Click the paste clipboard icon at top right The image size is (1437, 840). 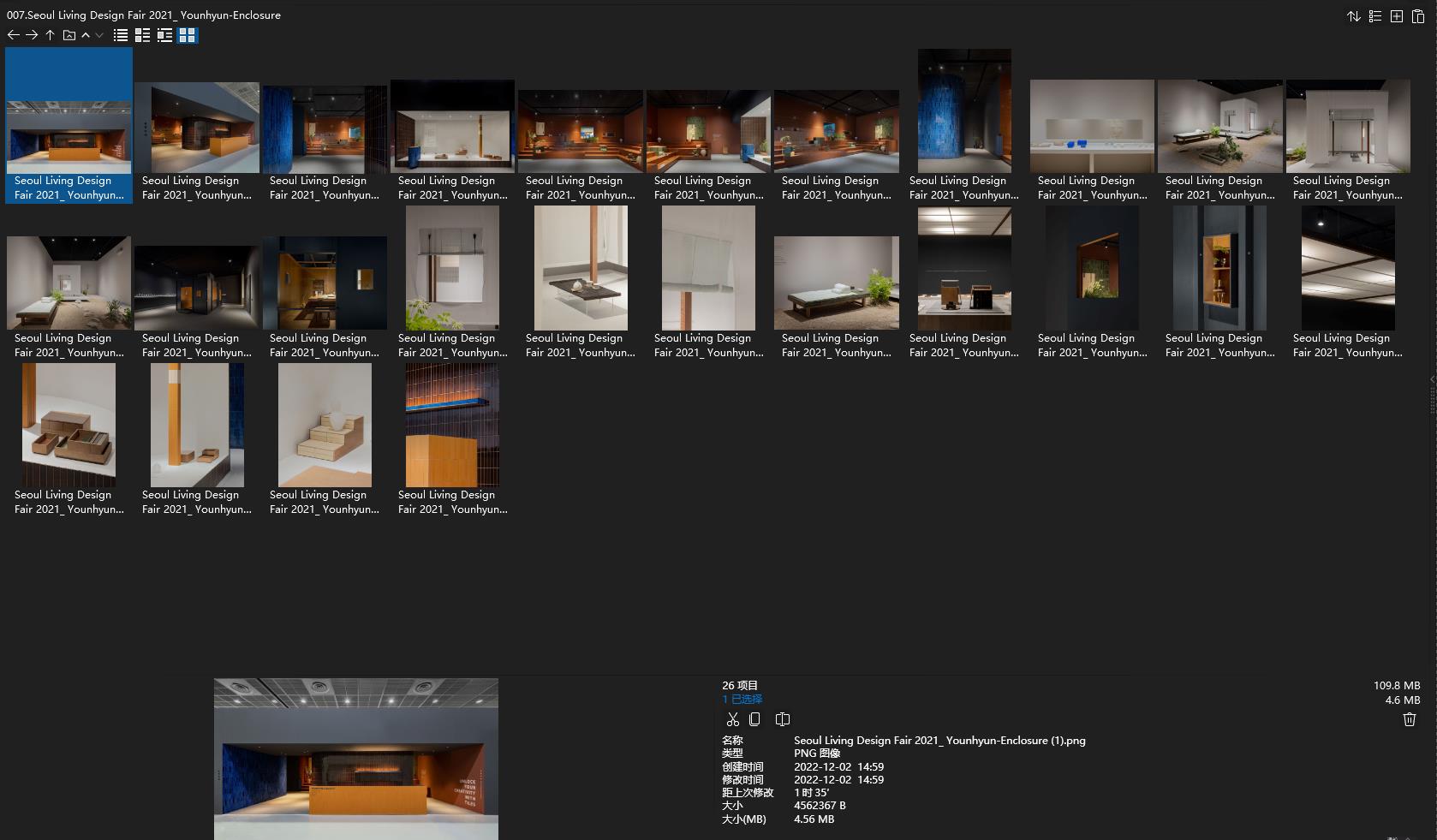point(1417,16)
